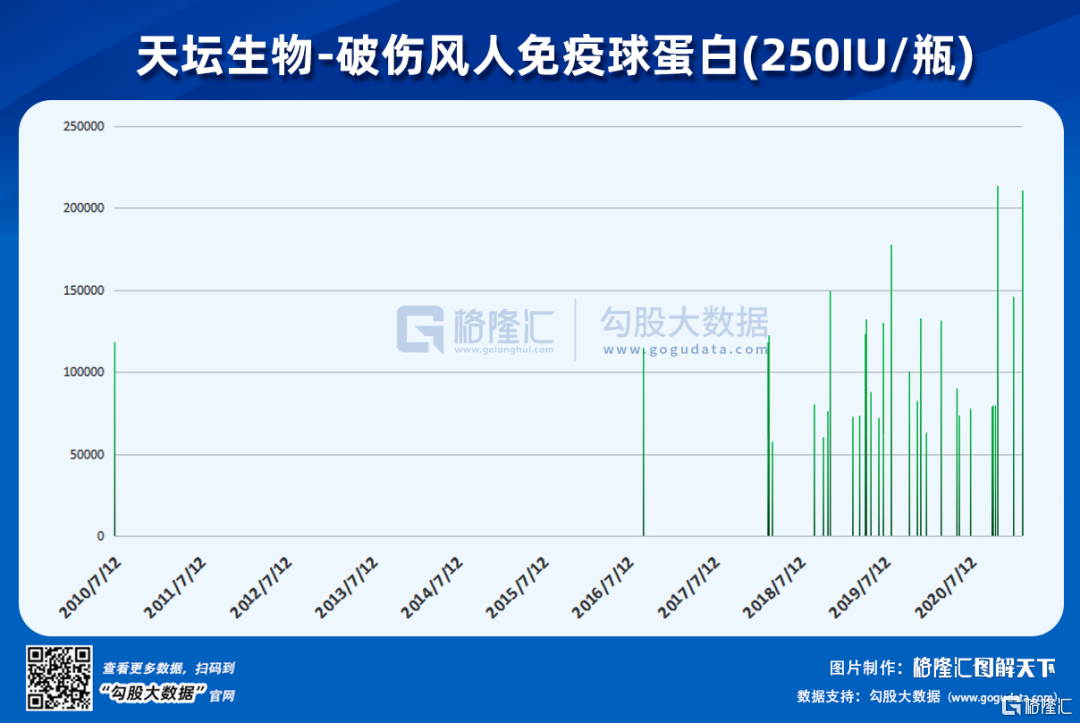
Task: Open the 数据支持：勾股大数据 source line
Action: coord(927,697)
